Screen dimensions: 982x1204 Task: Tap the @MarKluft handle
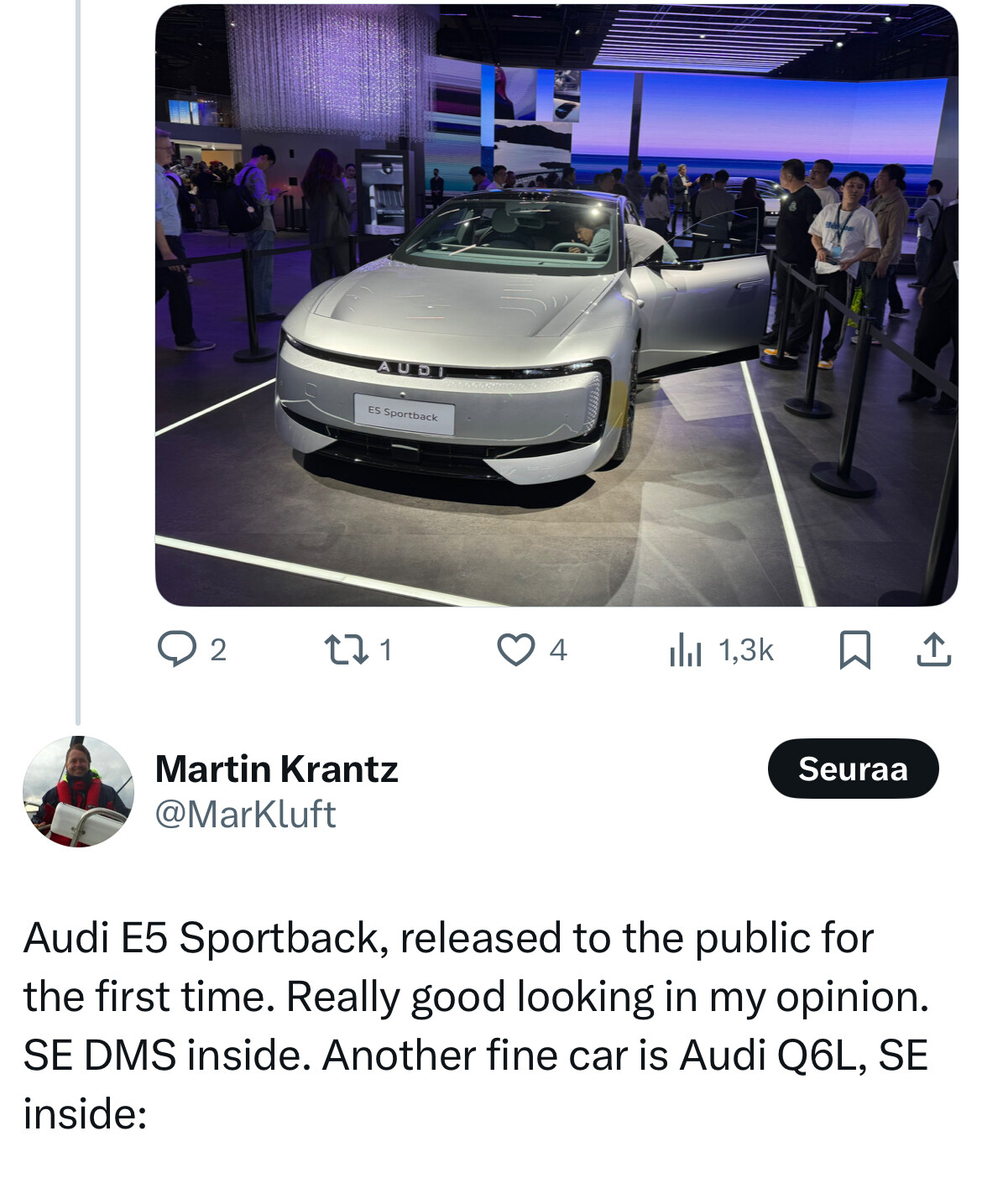pos(245,814)
